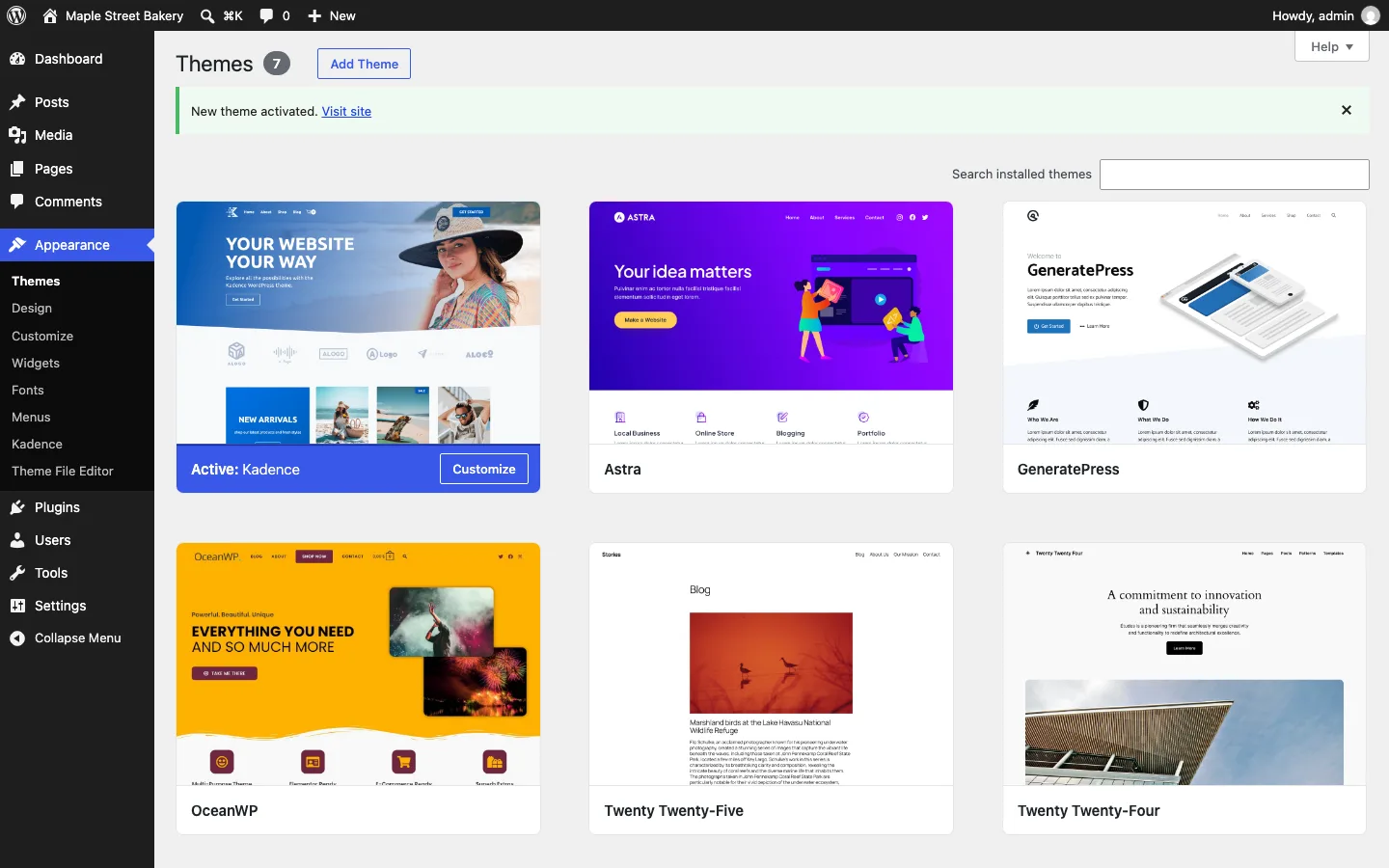Select the Astra theme thumbnail
1389x868 pixels.
click(x=771, y=323)
